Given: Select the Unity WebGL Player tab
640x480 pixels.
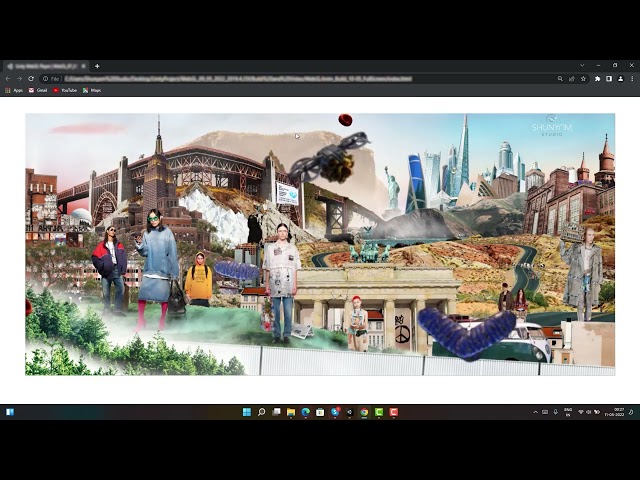Looking at the screenshot, I should tap(46, 66).
